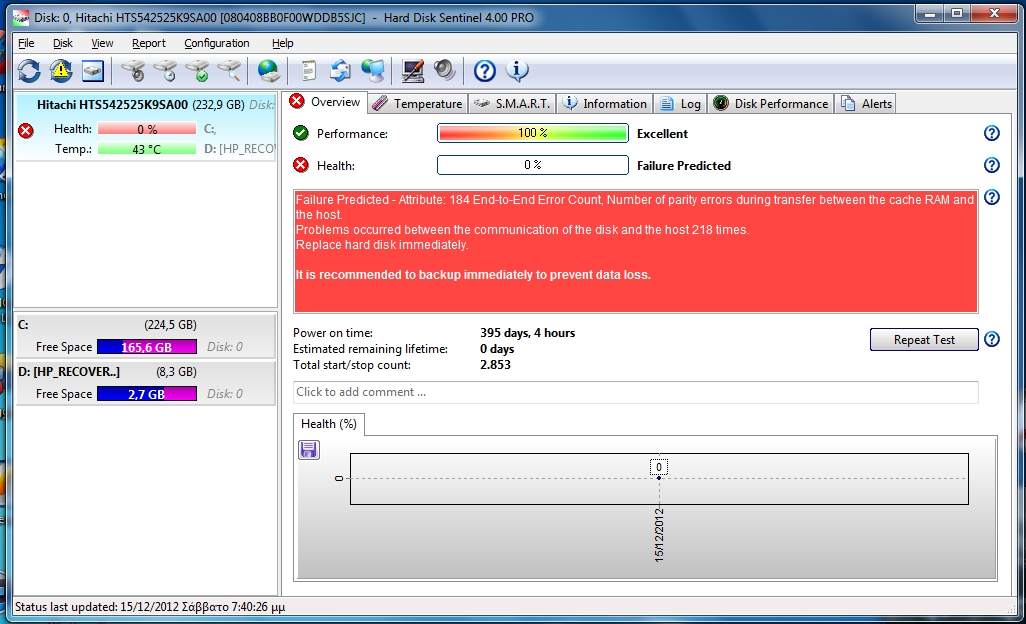Click the '2.853' start/stop count value
Image resolution: width=1026 pixels, height=624 pixels.
coord(495,365)
